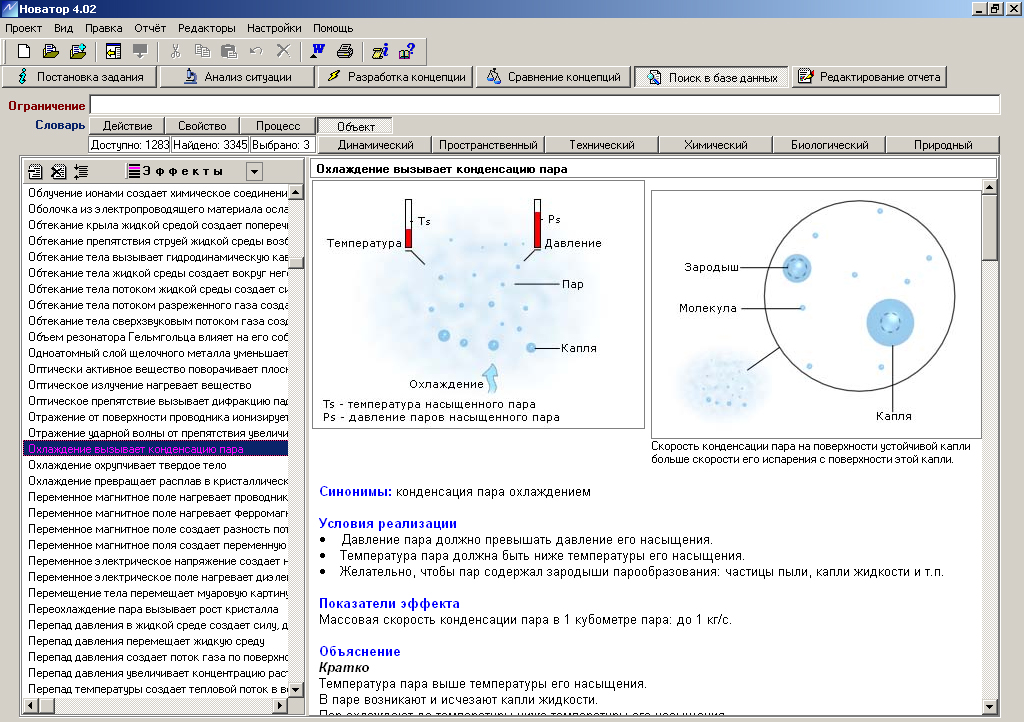This screenshot has width=1024, height=722.
Task: Choose the Пространственный category tab
Action: (488, 145)
